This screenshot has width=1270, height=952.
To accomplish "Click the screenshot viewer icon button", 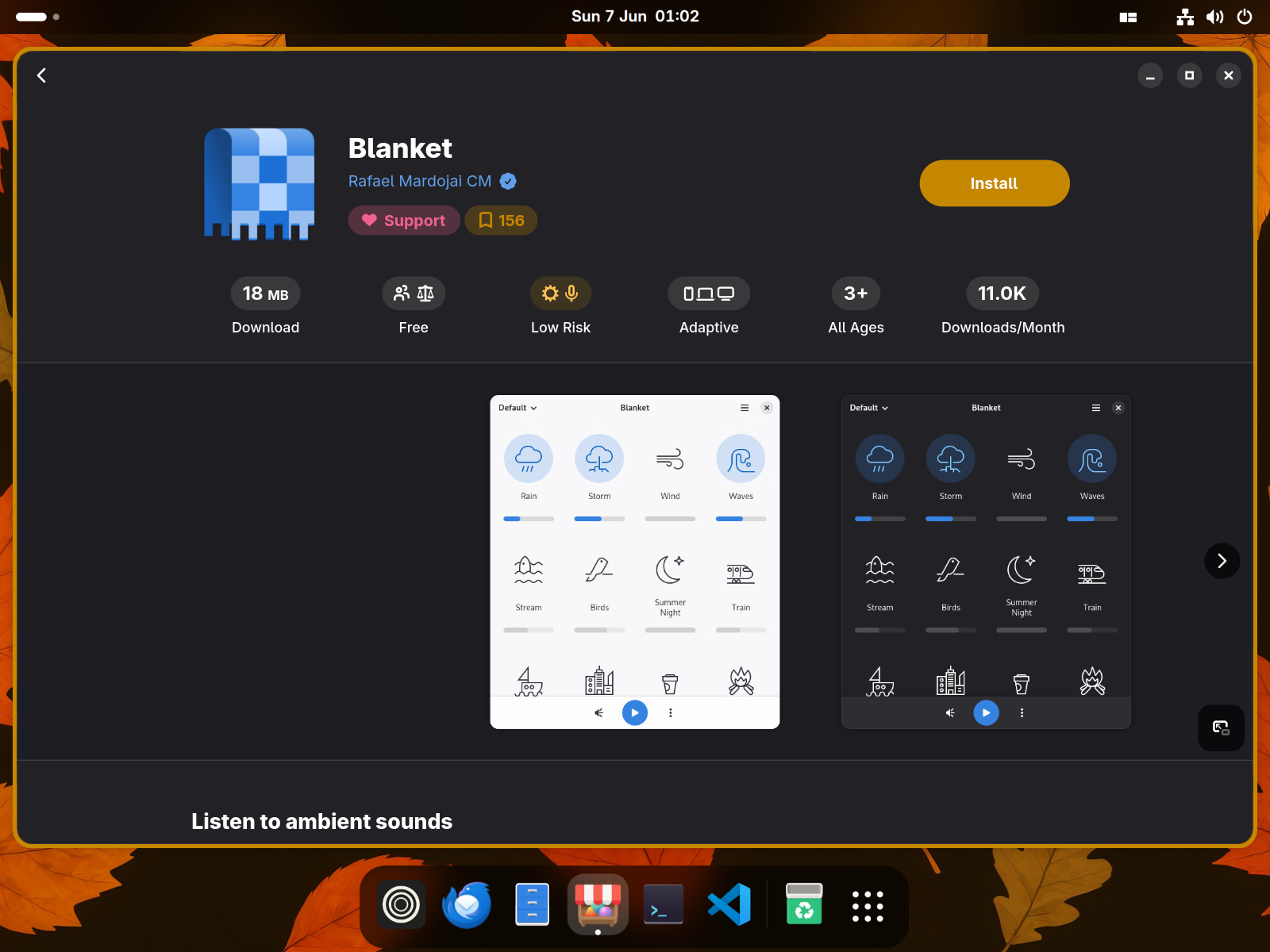I will click(1221, 727).
